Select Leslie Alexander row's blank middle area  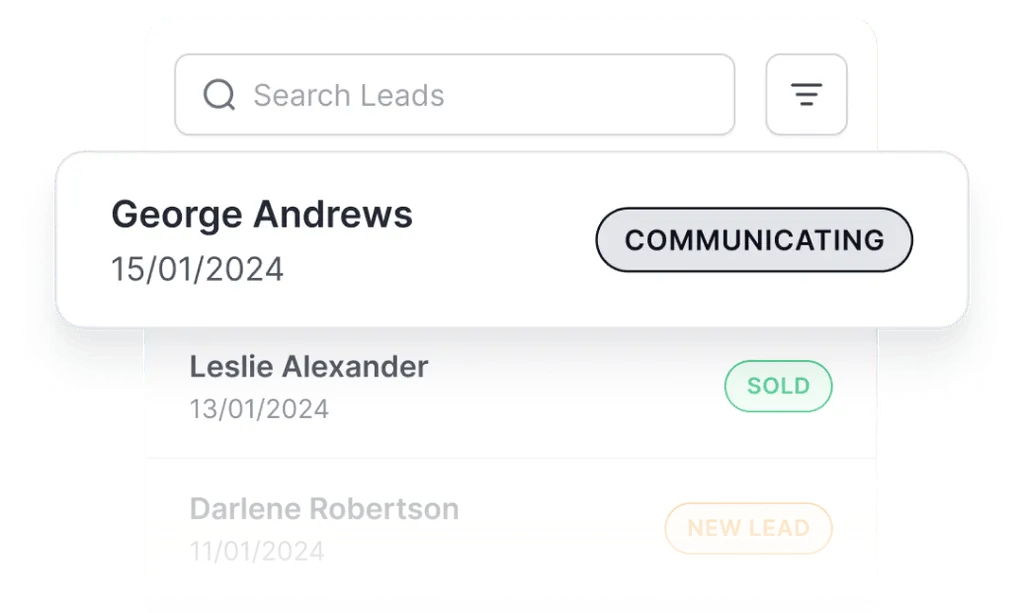tap(570, 388)
